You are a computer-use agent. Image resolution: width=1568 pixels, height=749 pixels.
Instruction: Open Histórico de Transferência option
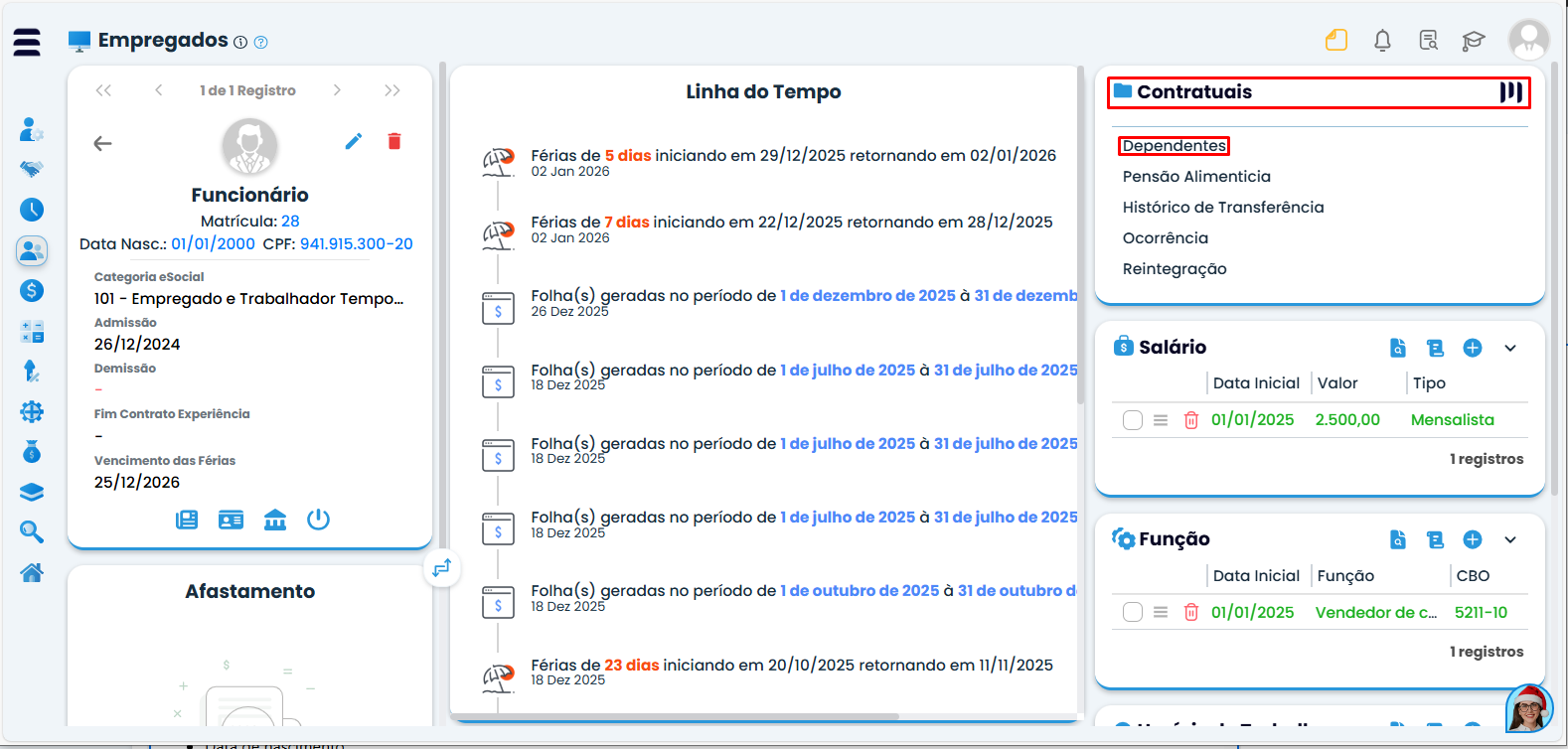pos(1223,208)
